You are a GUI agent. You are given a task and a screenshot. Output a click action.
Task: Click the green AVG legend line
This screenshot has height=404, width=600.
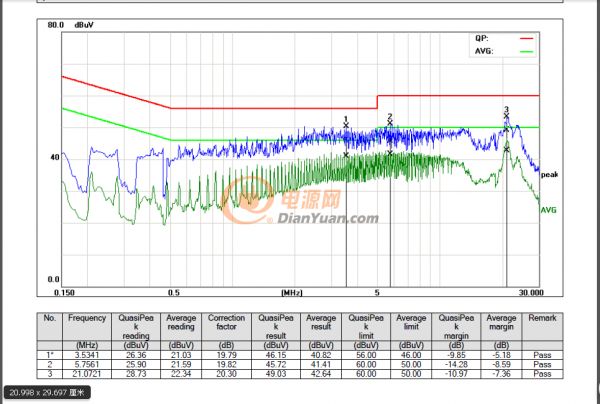click(x=526, y=51)
